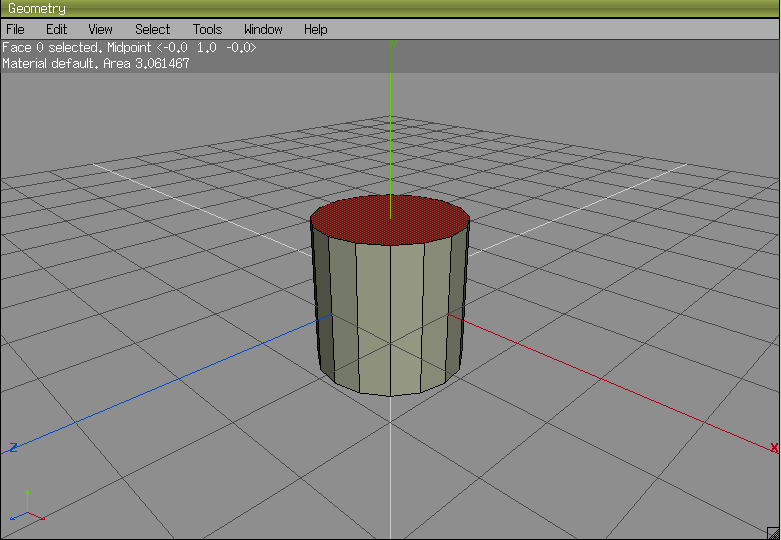Open the Window menu

click(x=263, y=29)
